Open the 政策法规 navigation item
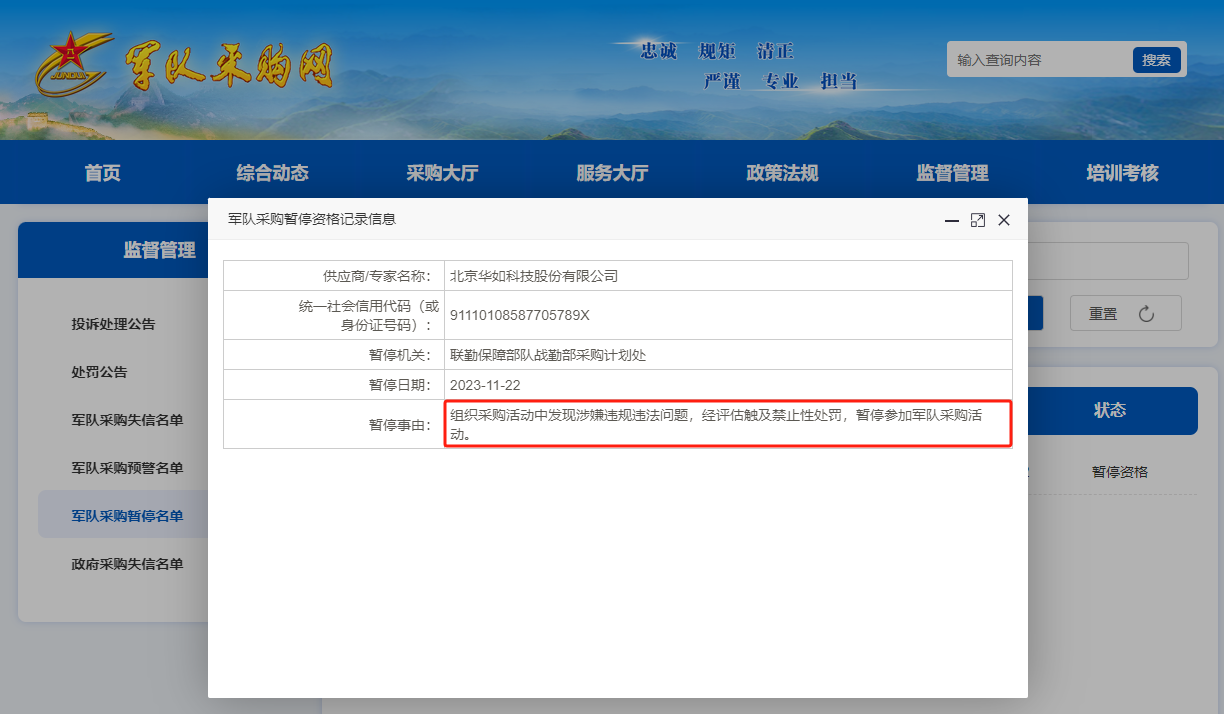Viewport: 1224px width, 714px height. click(782, 173)
